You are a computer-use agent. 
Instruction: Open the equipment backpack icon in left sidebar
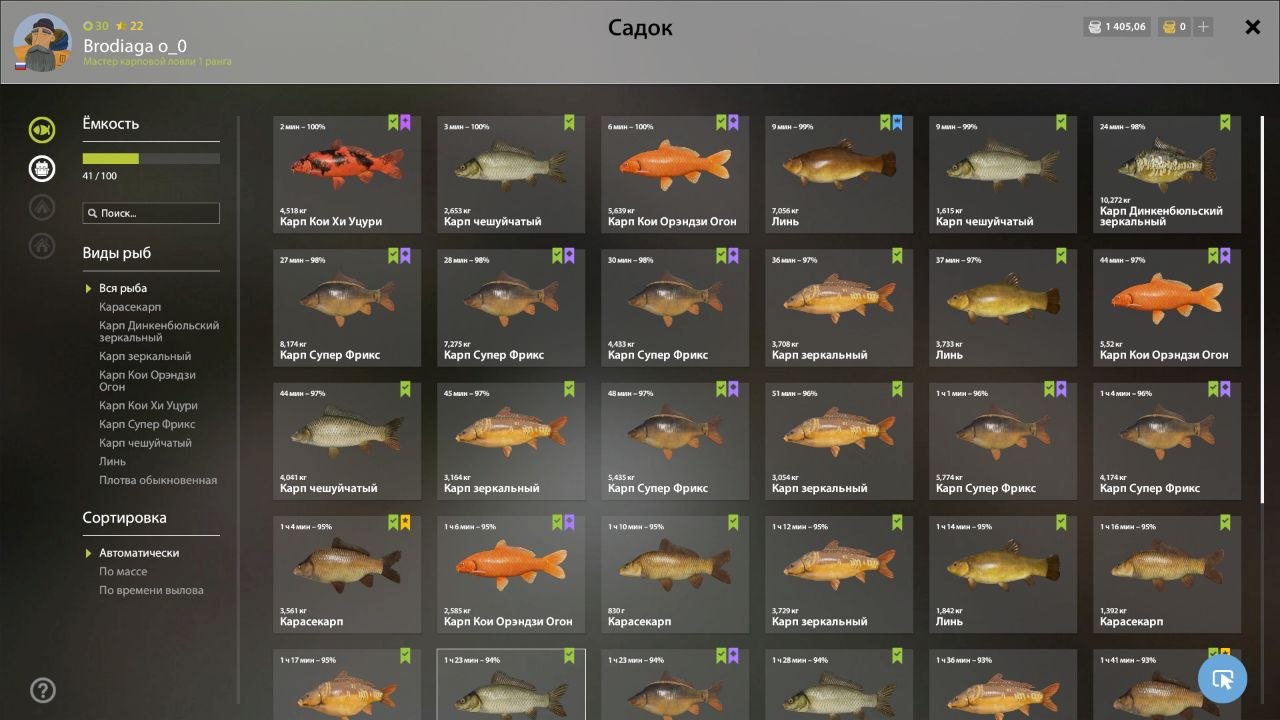point(41,168)
